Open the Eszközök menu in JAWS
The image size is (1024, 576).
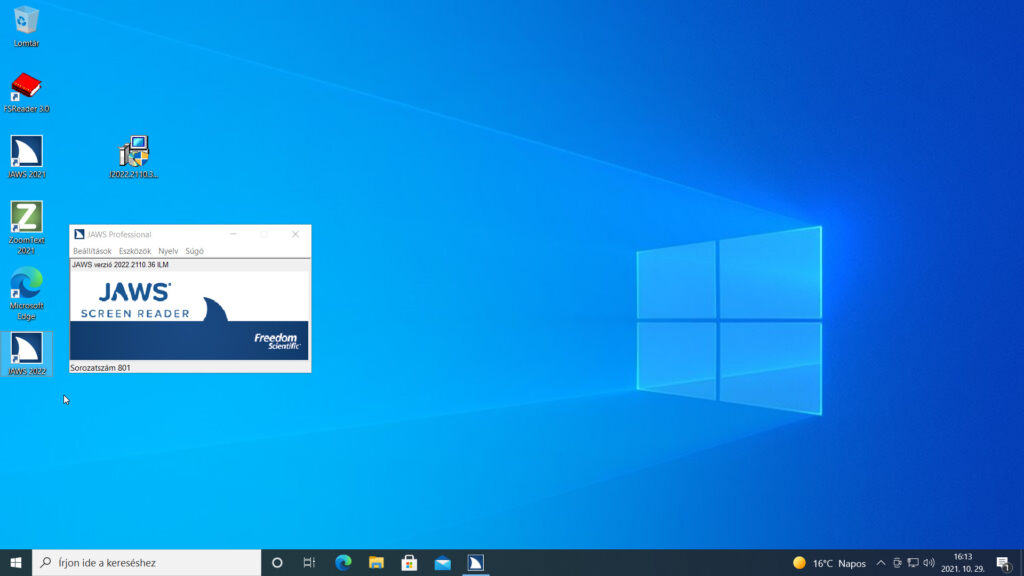coord(135,251)
